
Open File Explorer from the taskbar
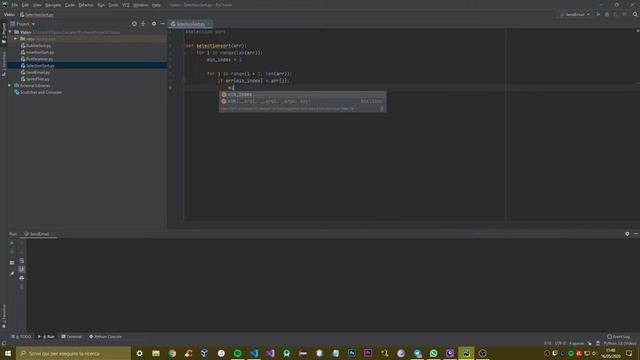pos(156,353)
